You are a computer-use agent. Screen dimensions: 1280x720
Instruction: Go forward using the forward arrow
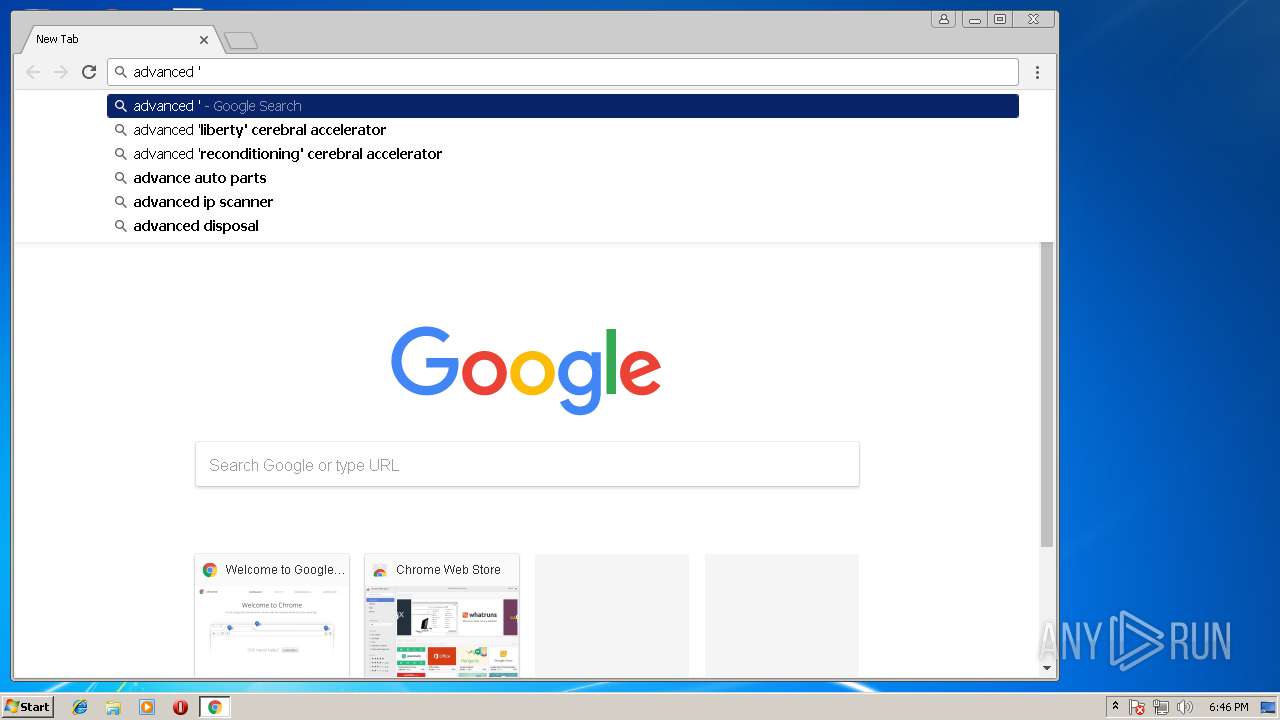(x=61, y=72)
